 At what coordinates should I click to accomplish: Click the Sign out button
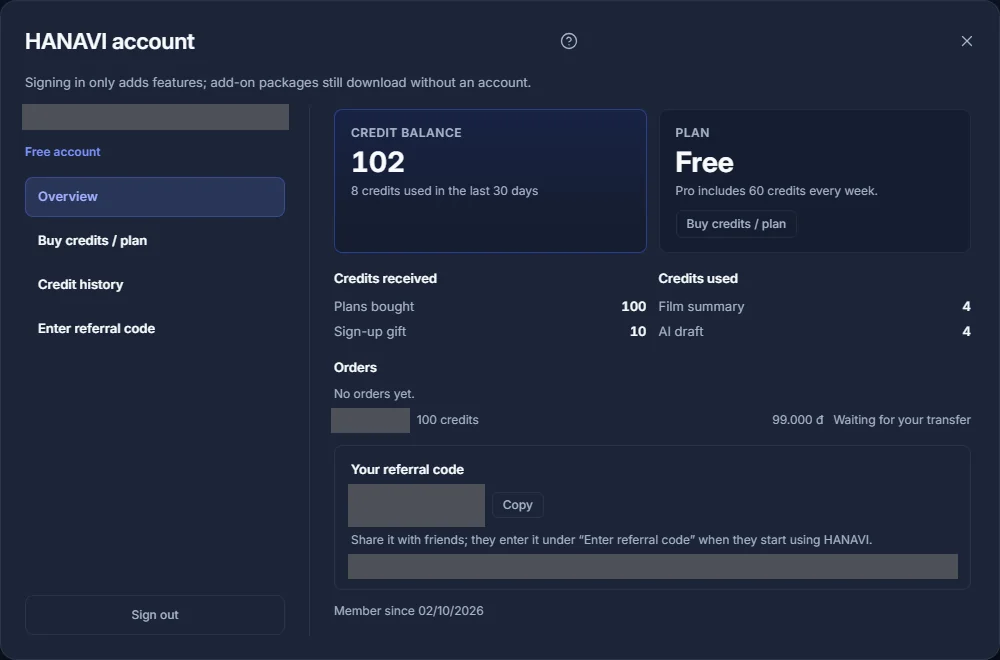[154, 615]
